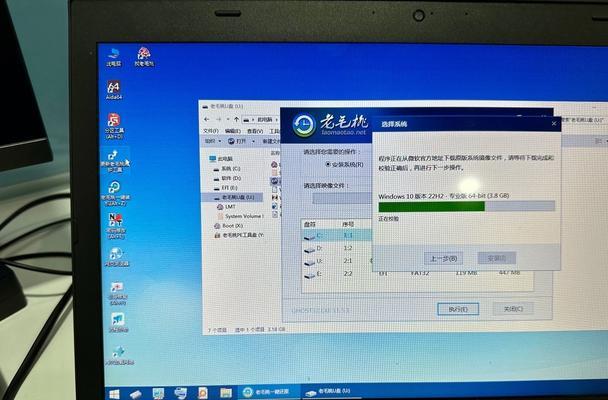Select System Volume folder in tree
608x400 pixels.
point(240,216)
